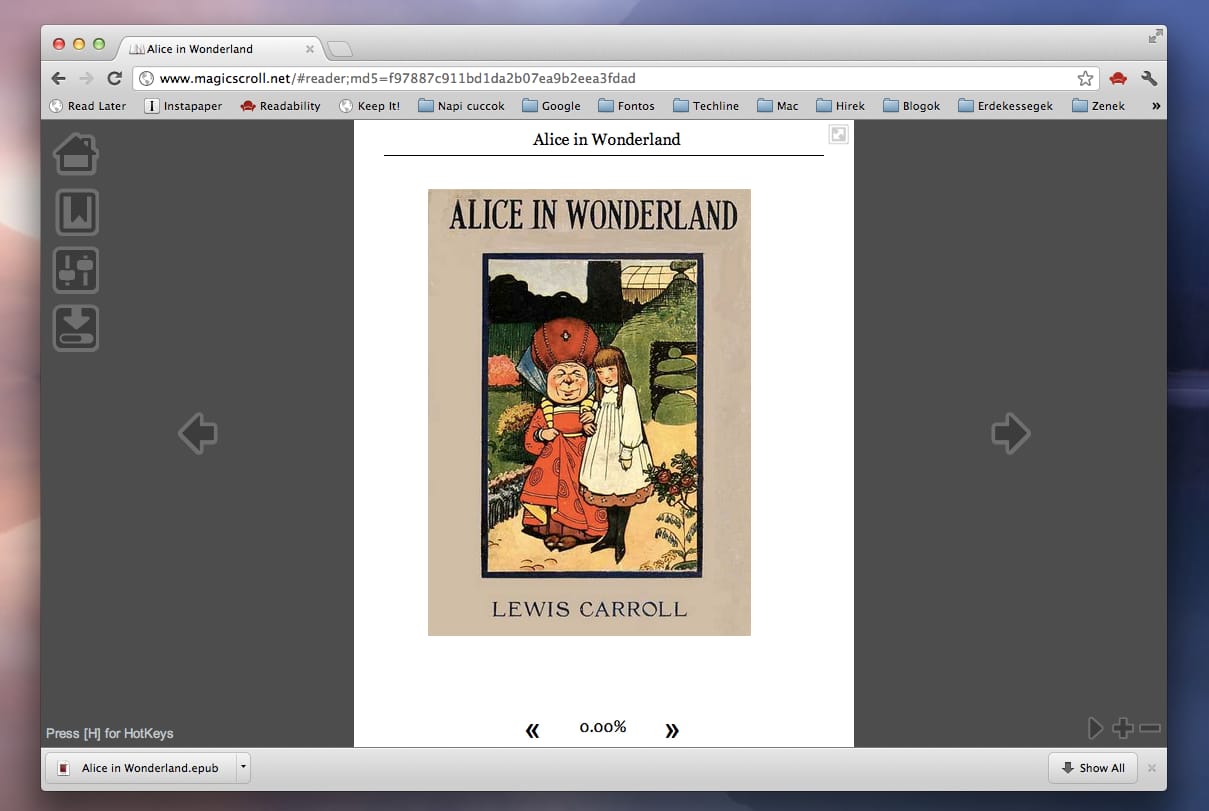This screenshot has width=1209, height=811.
Task: Open the Google bookmarks folder
Action: point(551,106)
